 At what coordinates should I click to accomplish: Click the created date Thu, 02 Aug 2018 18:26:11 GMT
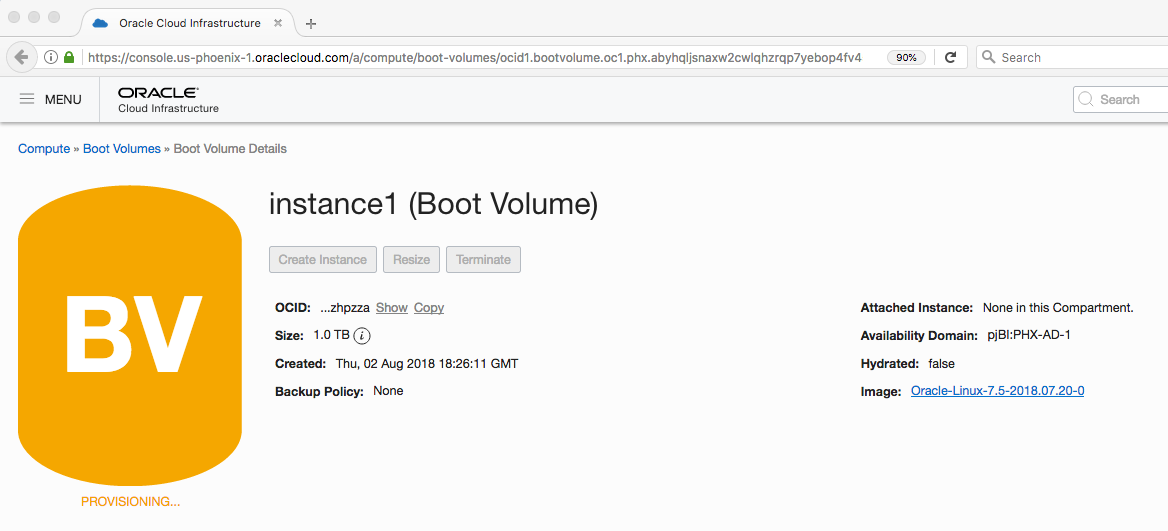(427, 364)
